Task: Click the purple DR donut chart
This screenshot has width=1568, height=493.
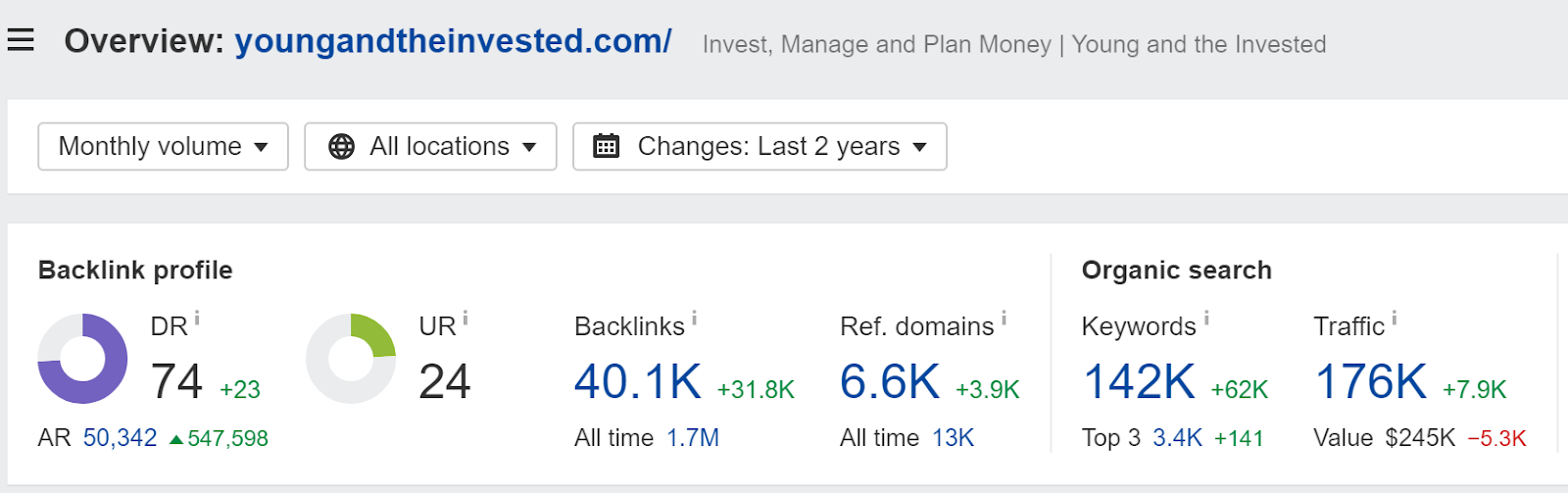Action: coord(82,359)
